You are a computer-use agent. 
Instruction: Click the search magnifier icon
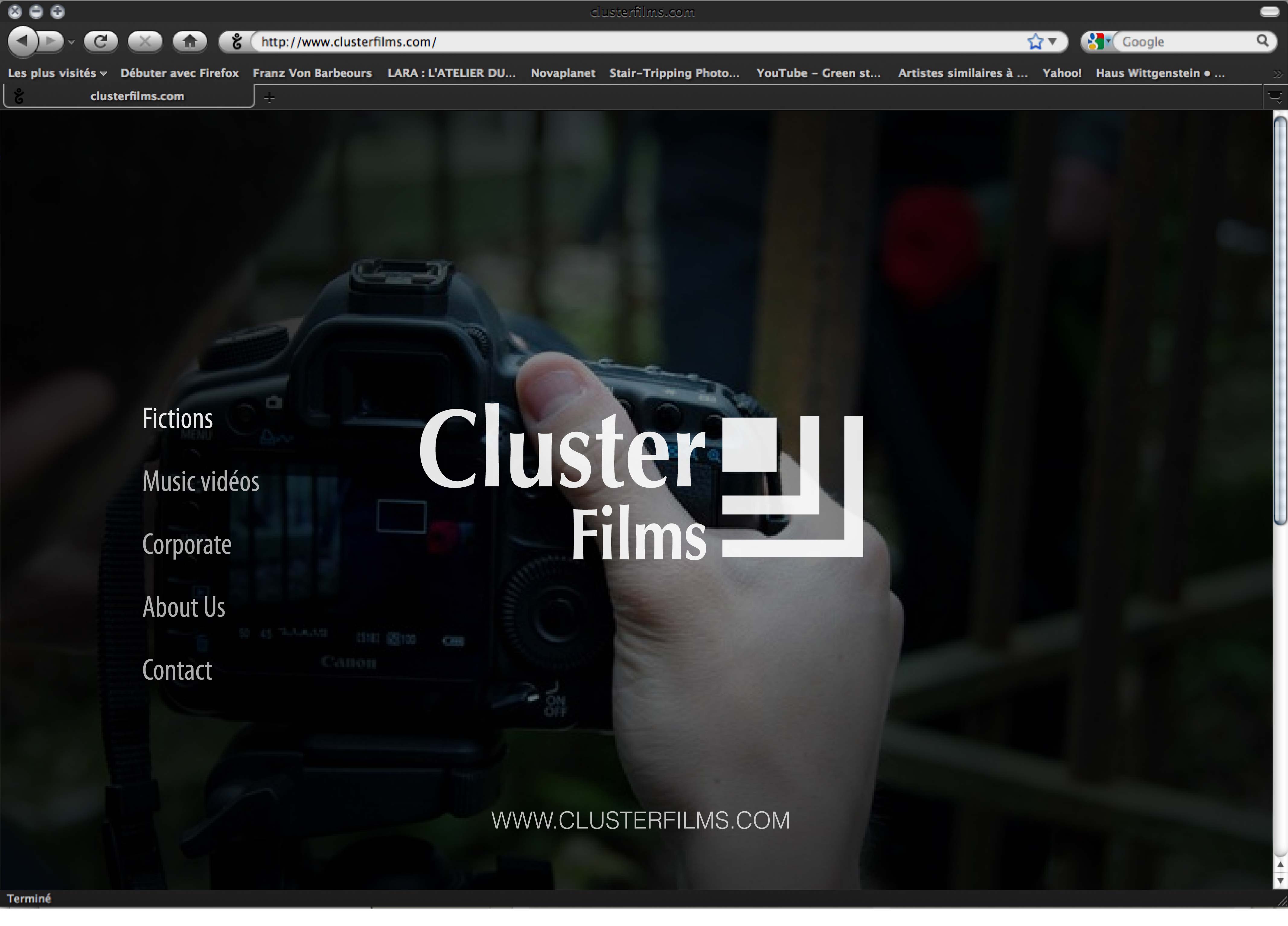click(x=1262, y=41)
